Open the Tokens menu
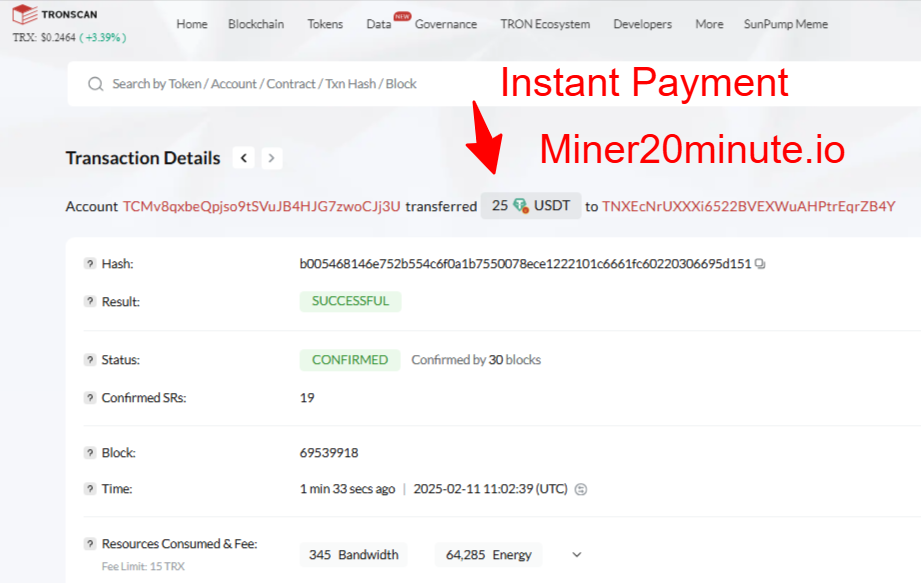 325,24
